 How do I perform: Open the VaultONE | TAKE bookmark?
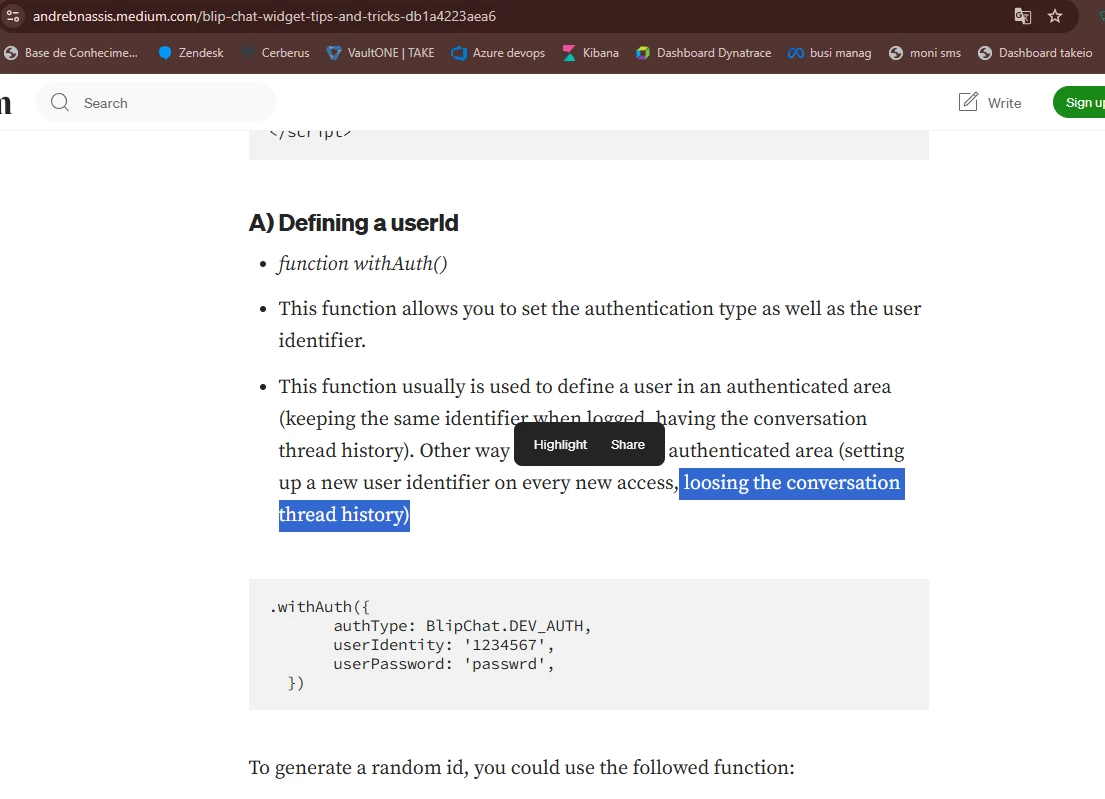[x=381, y=53]
